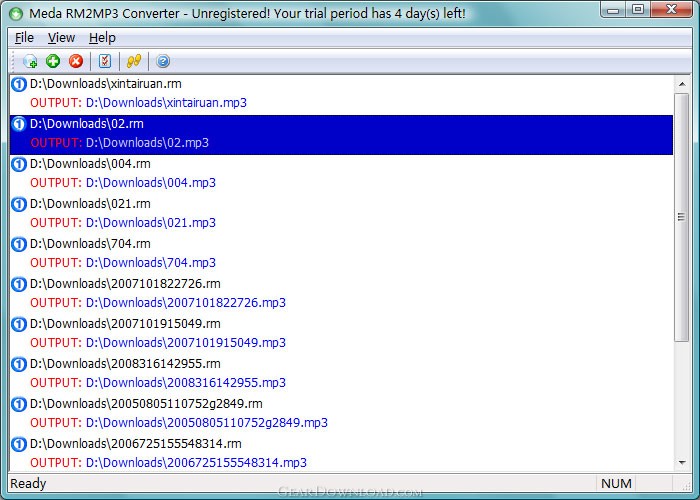The height and width of the screenshot is (500, 700).
Task: Select the D:\Downloads\004.rm entry
Action: coord(90,164)
